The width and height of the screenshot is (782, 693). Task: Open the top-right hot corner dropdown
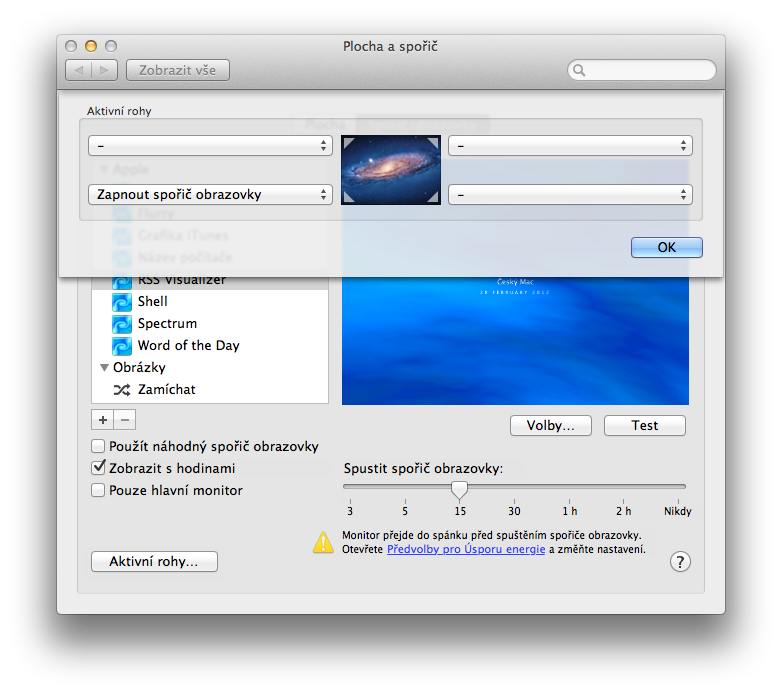570,146
